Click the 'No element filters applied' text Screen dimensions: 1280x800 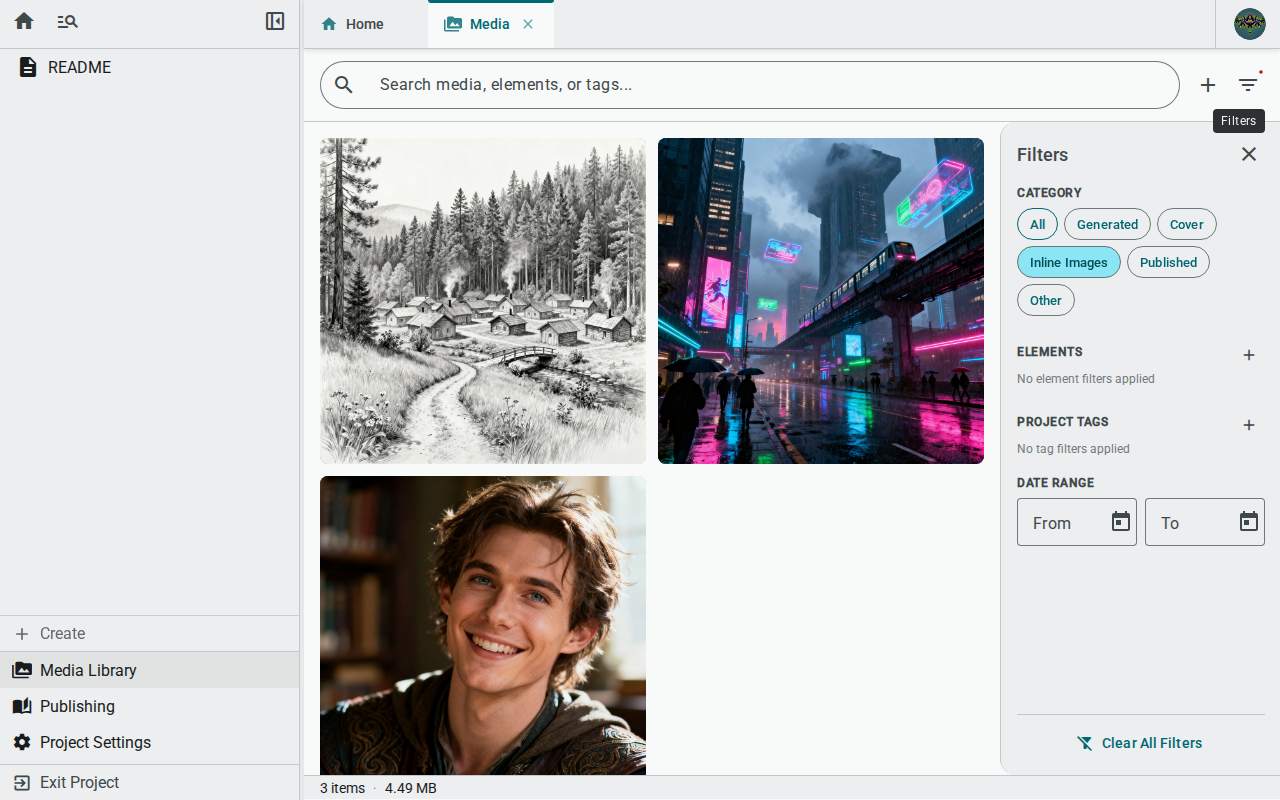(x=1086, y=379)
